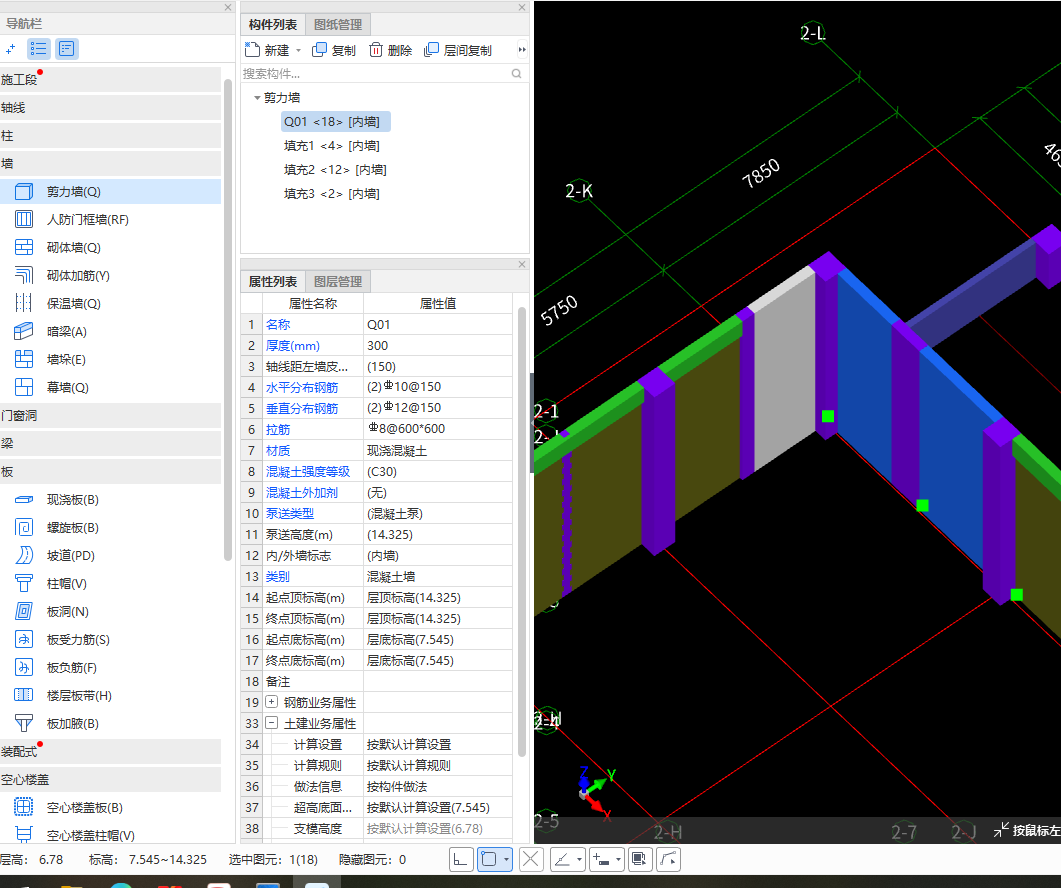Select 保温墙(Q) component type
Viewport: 1061px width, 888px height.
point(73,303)
